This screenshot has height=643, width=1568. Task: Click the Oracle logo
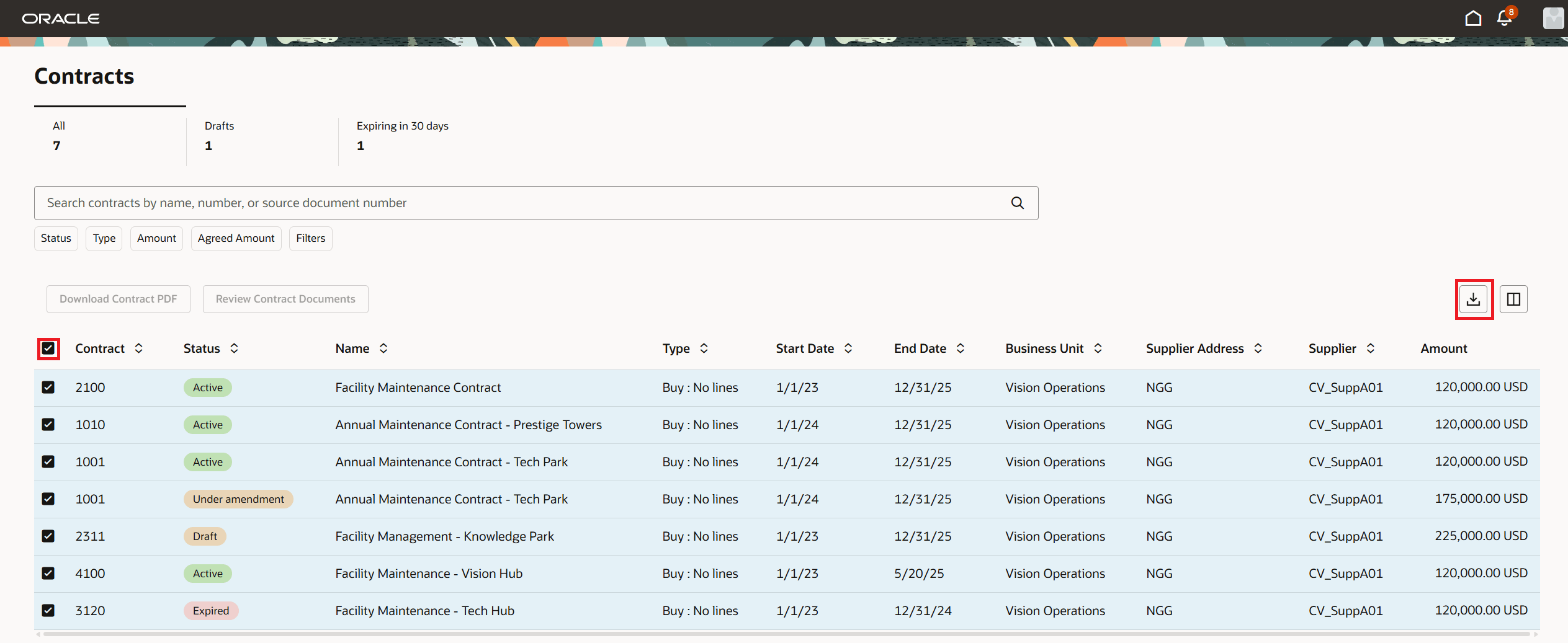coord(60,18)
